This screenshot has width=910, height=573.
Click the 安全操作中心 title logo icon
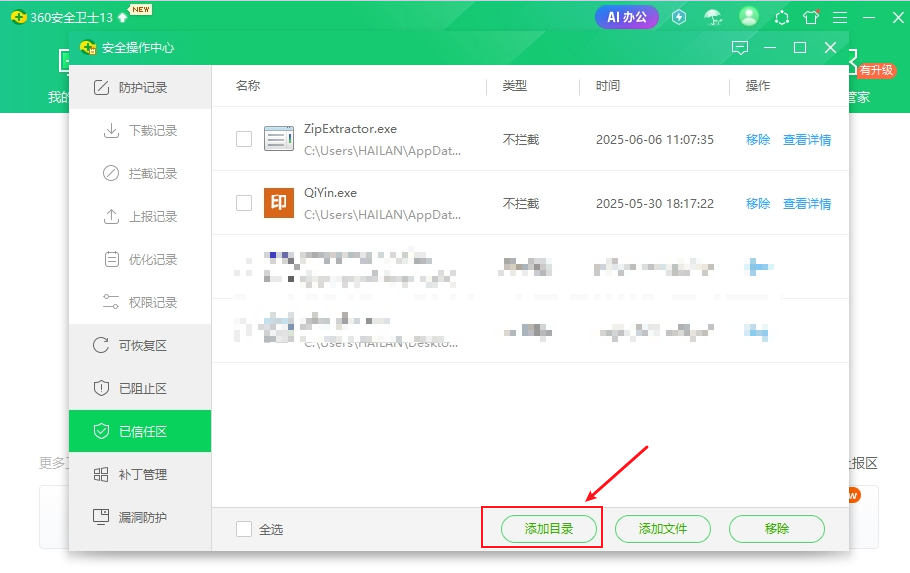point(88,48)
